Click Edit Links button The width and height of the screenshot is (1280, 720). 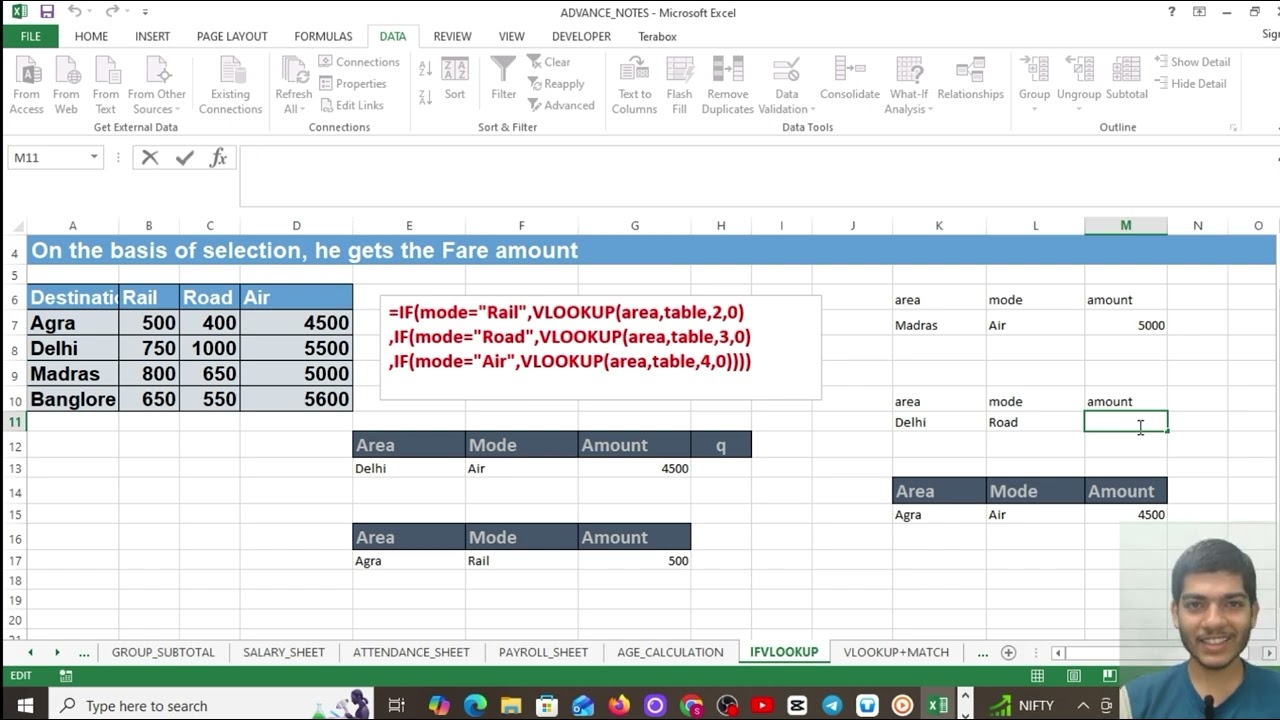tap(351, 105)
